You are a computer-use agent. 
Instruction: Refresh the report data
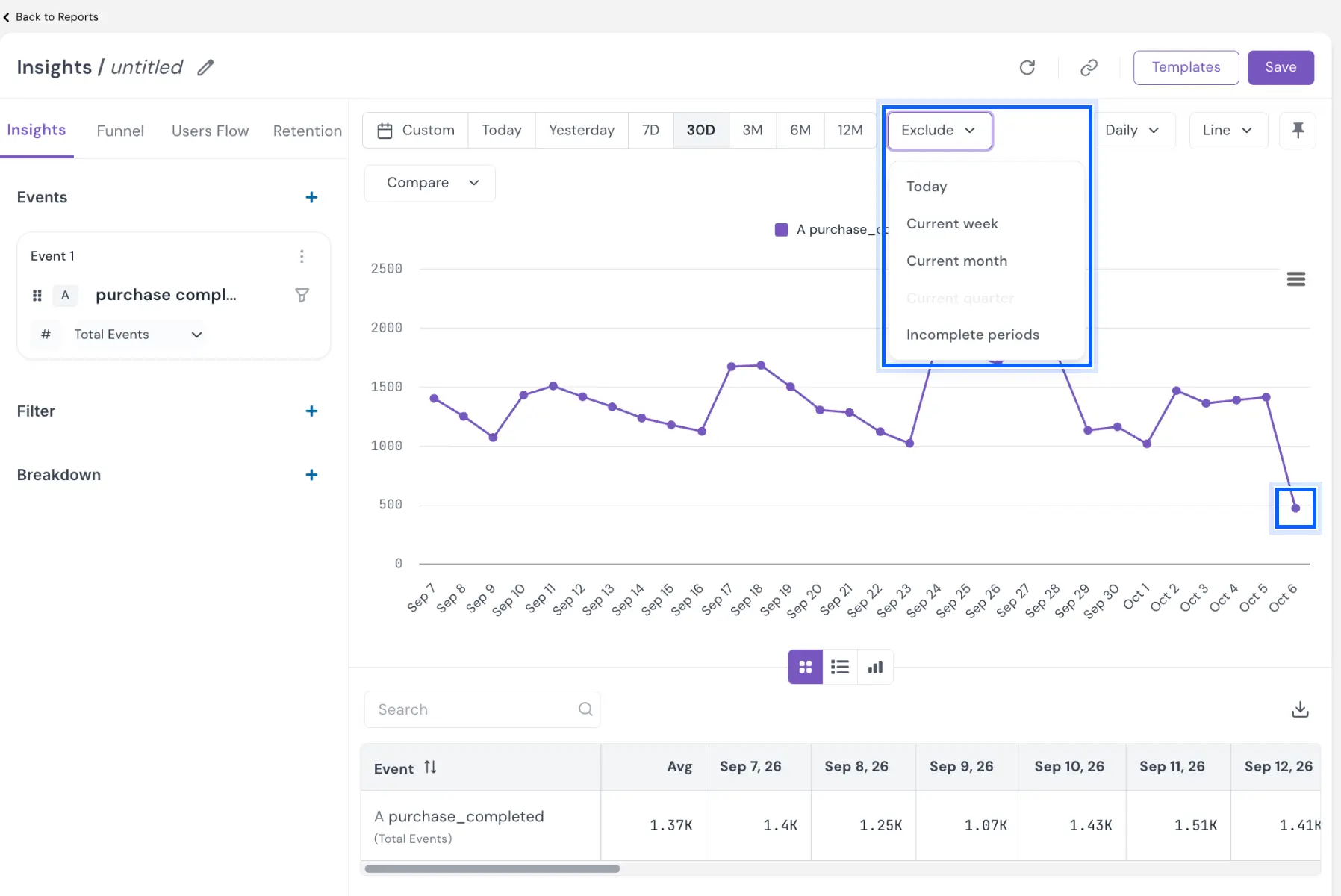pyautogui.click(x=1027, y=68)
